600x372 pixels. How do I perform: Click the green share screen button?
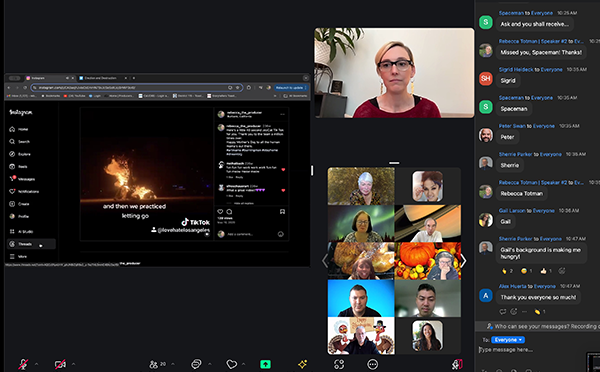[x=265, y=364]
